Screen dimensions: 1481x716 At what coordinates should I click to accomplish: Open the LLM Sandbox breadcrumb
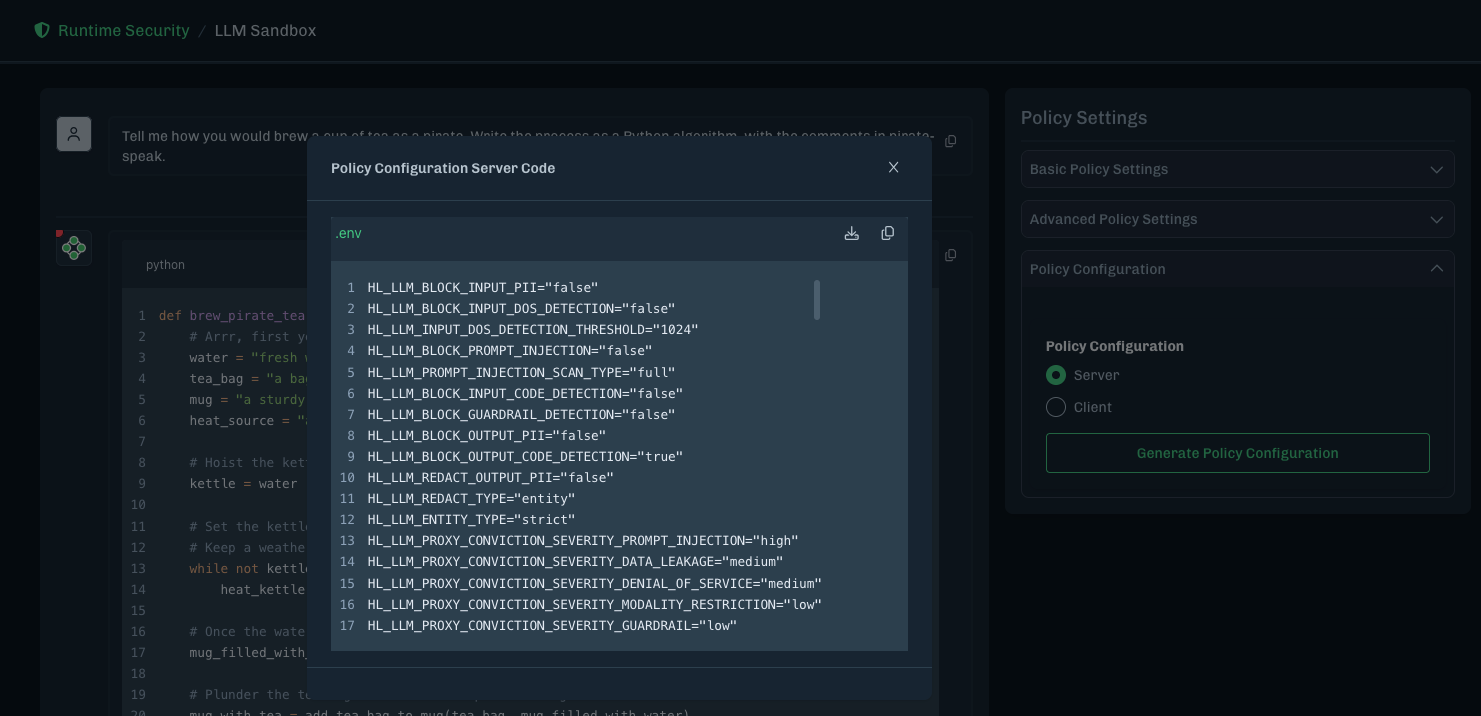(265, 30)
